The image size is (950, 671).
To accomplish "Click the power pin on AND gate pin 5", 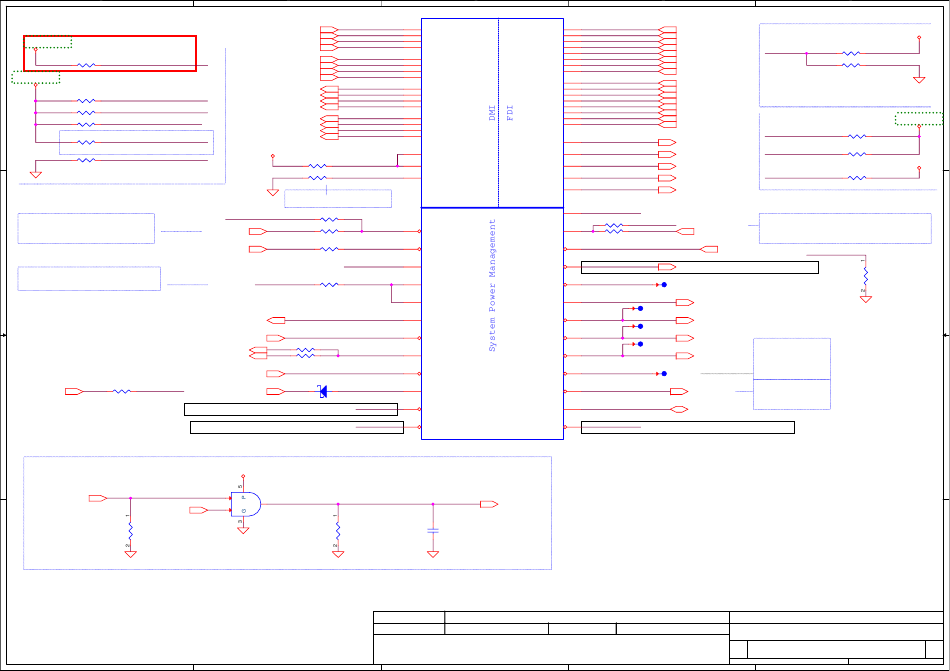I will tap(243, 477).
